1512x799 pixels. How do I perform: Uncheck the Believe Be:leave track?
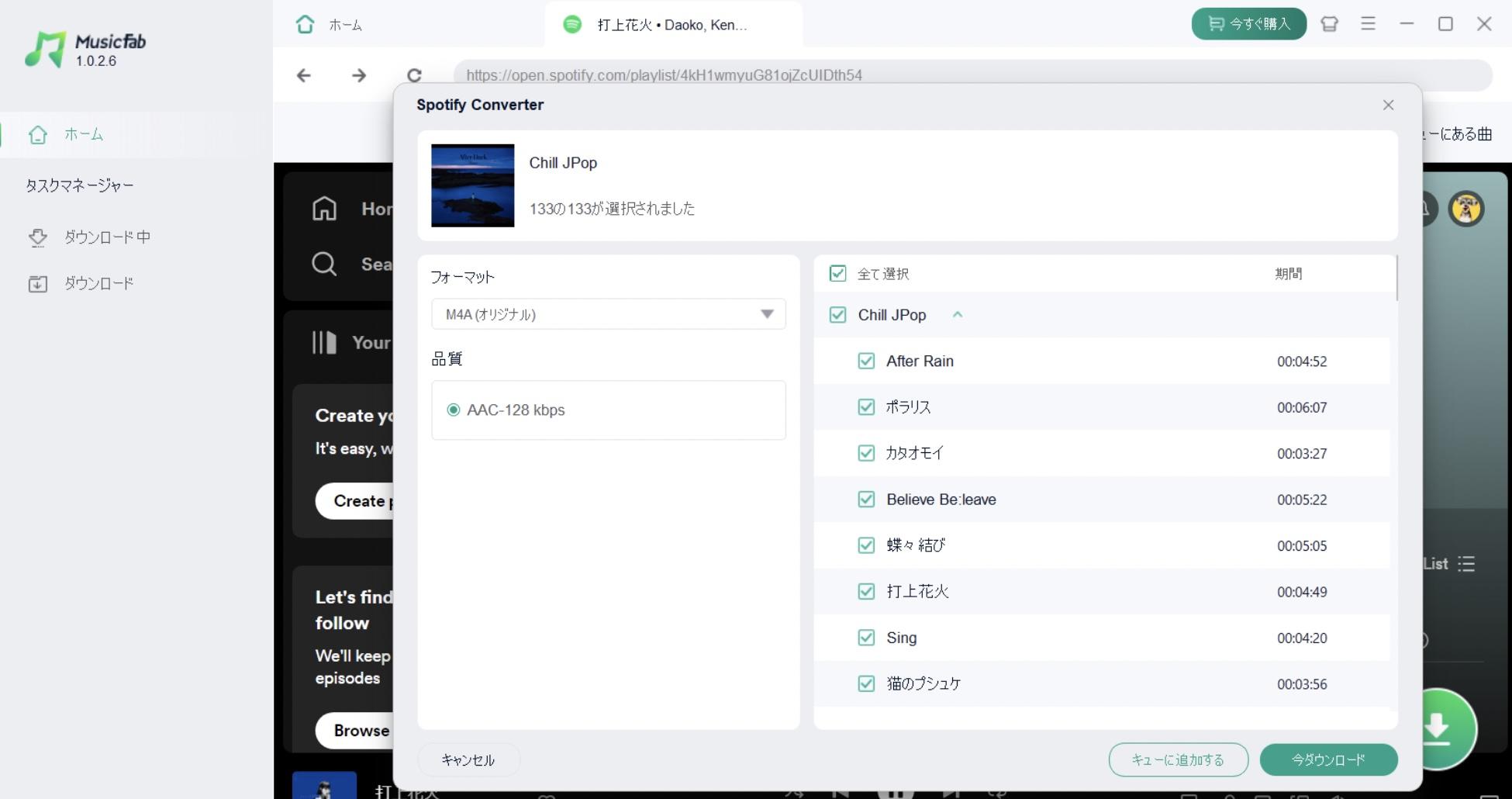[x=866, y=499]
